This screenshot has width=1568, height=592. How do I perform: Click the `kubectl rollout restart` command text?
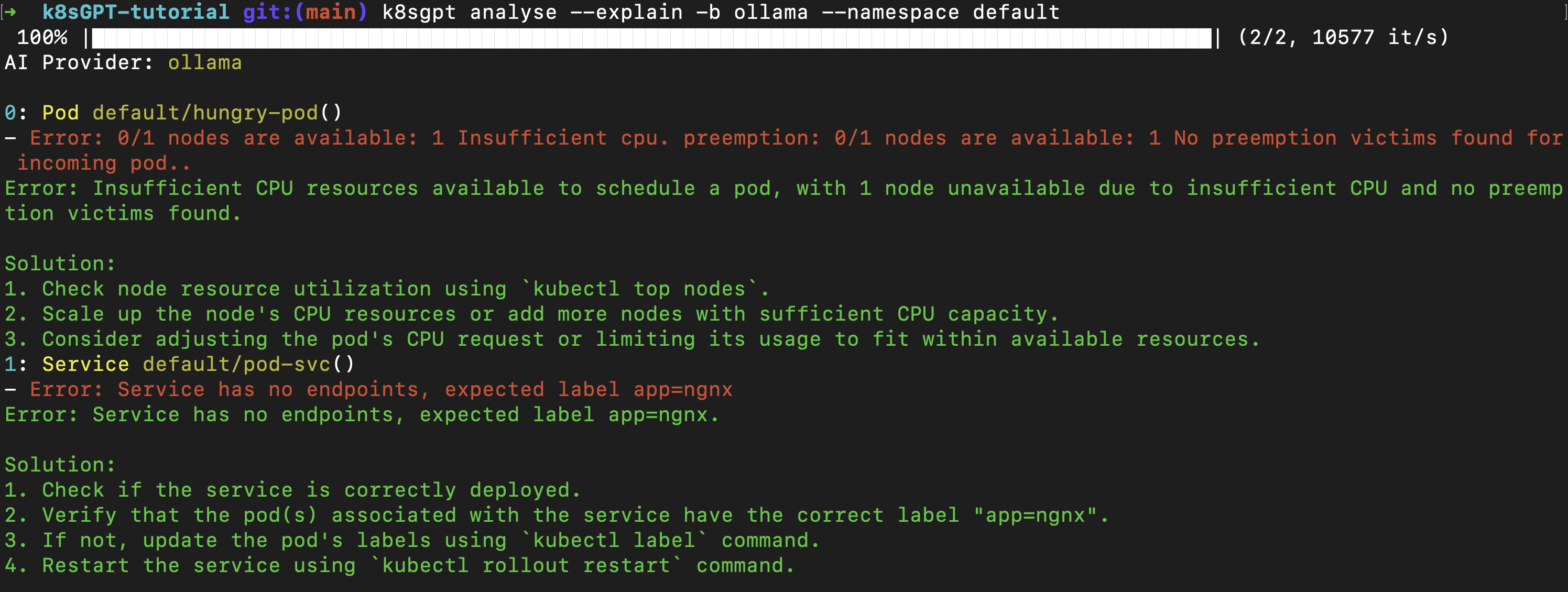point(526,566)
